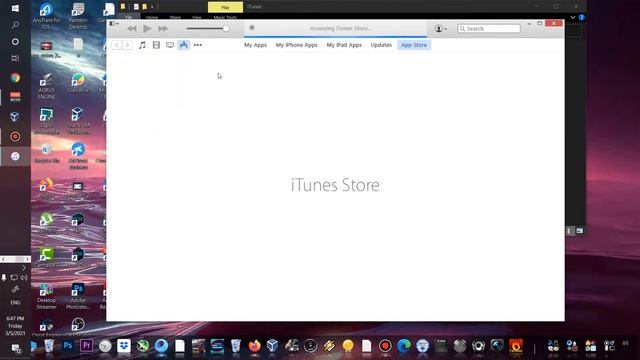Open Dropbox icon in the bottom dock
This screenshot has height=360, width=640.
pos(124,346)
